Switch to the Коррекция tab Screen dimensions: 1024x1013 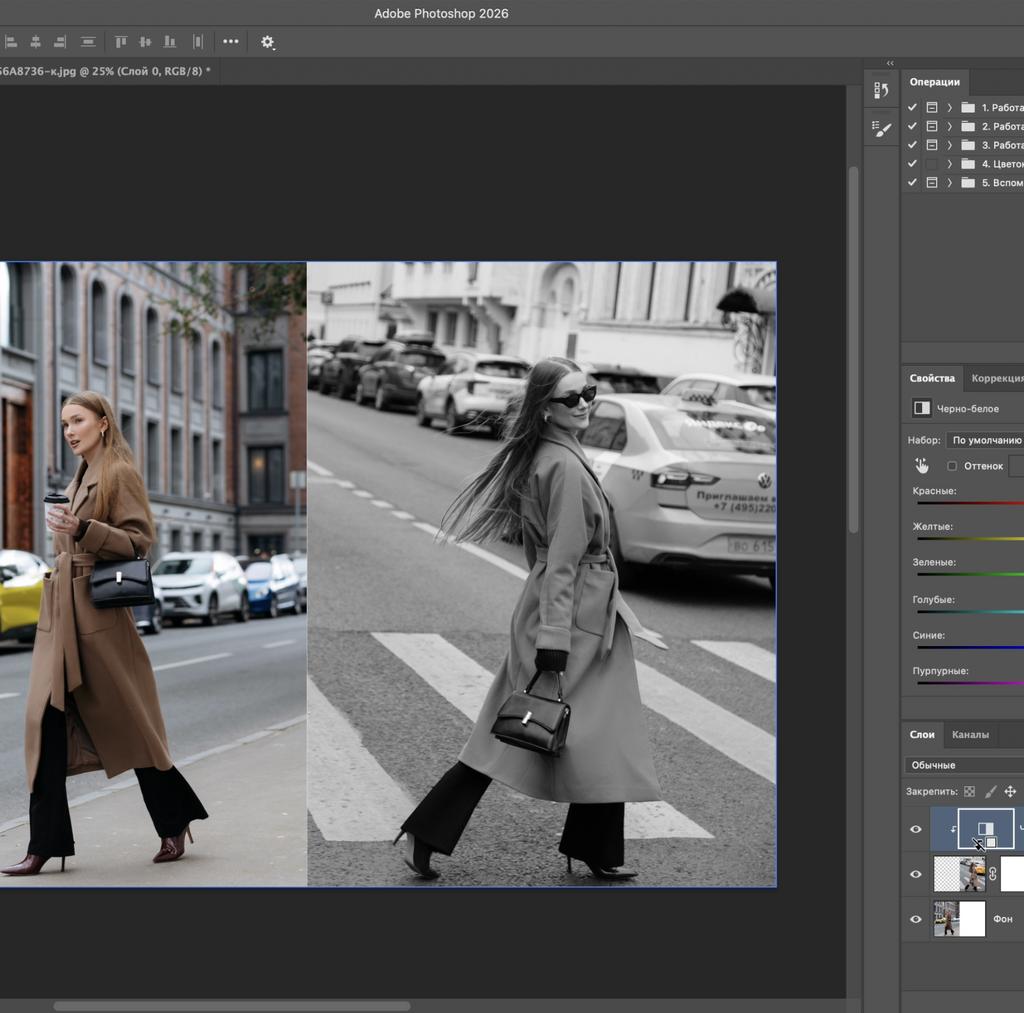(x=999, y=378)
